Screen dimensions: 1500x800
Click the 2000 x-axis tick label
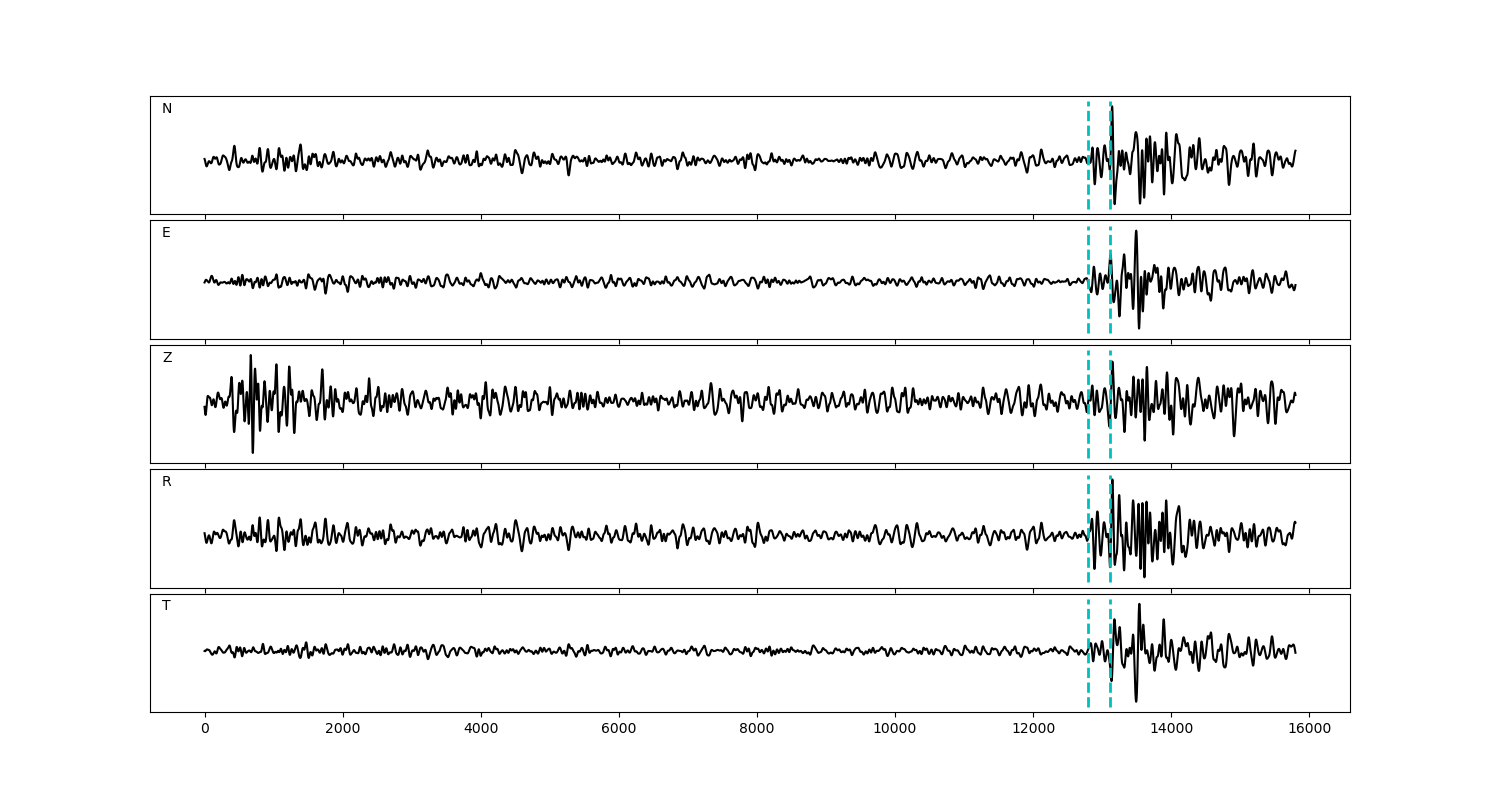tap(343, 730)
